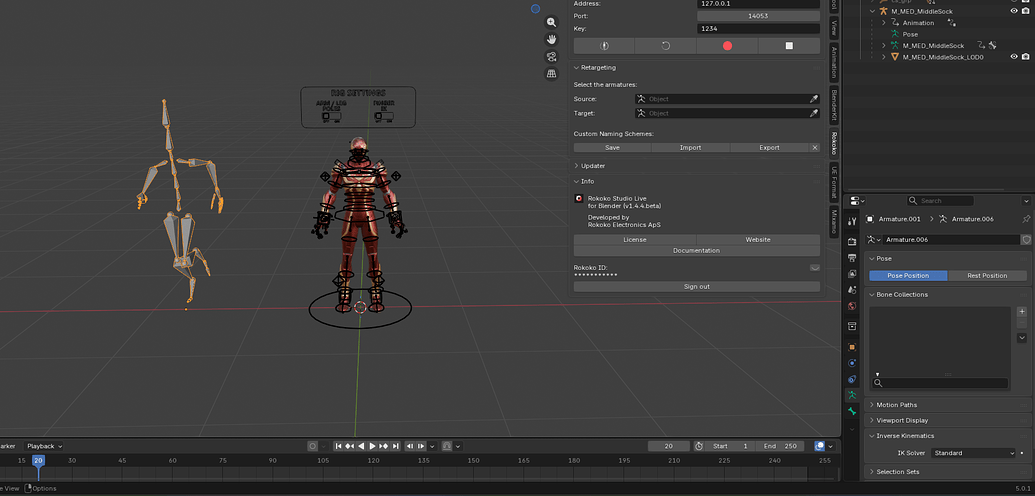This screenshot has width=1035, height=496.
Task: Open the Armature Data properties tab icon
Action: tap(852, 395)
